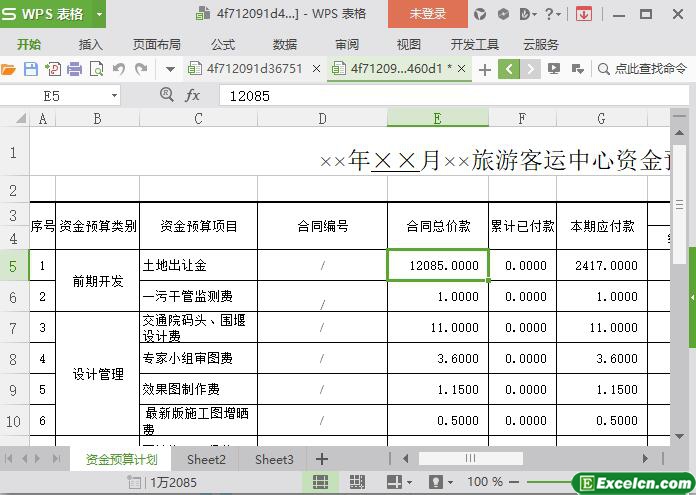Switch to Normal view in status bar
This screenshot has width=696, height=495.
click(x=320, y=482)
